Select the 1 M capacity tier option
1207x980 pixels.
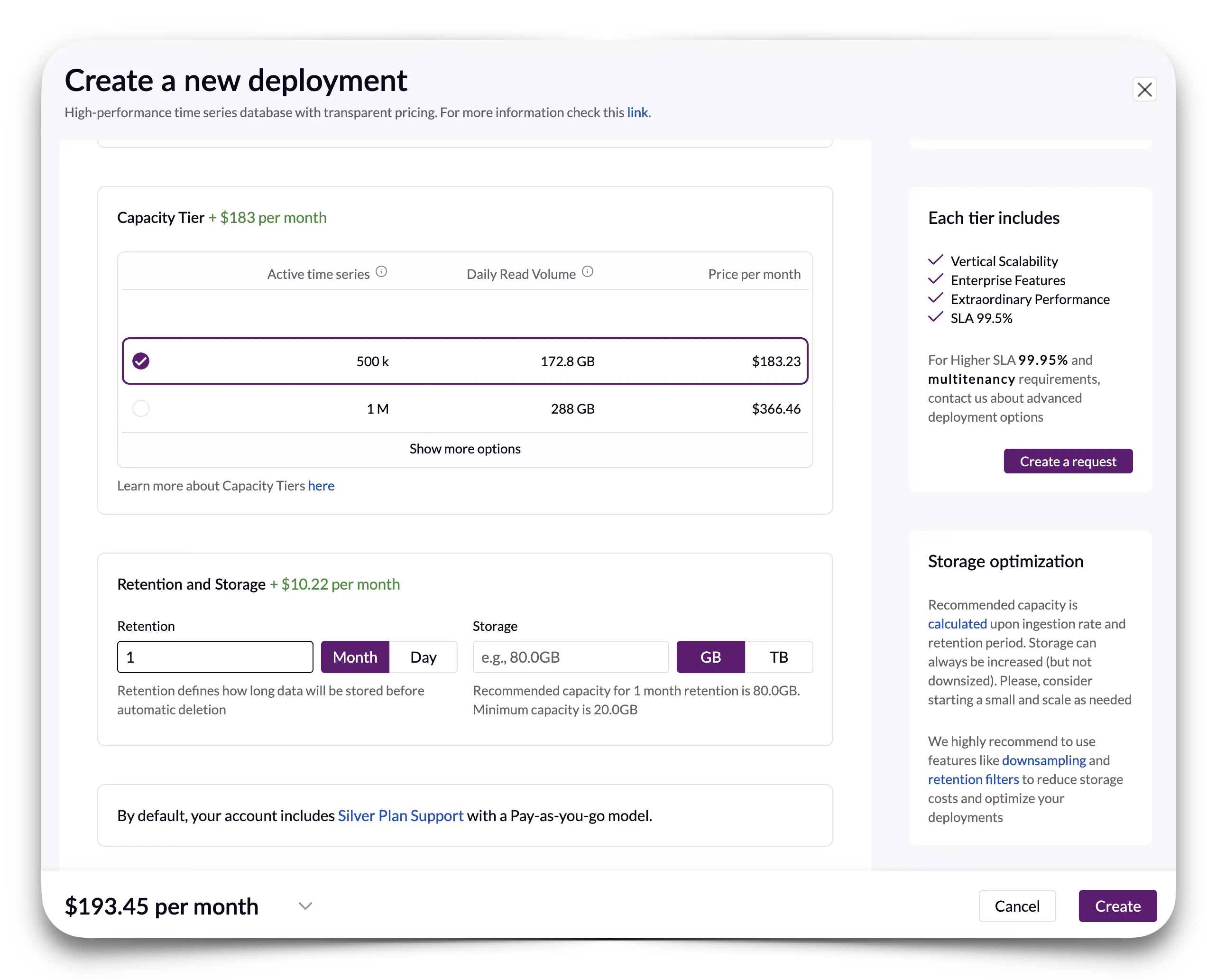coord(141,409)
